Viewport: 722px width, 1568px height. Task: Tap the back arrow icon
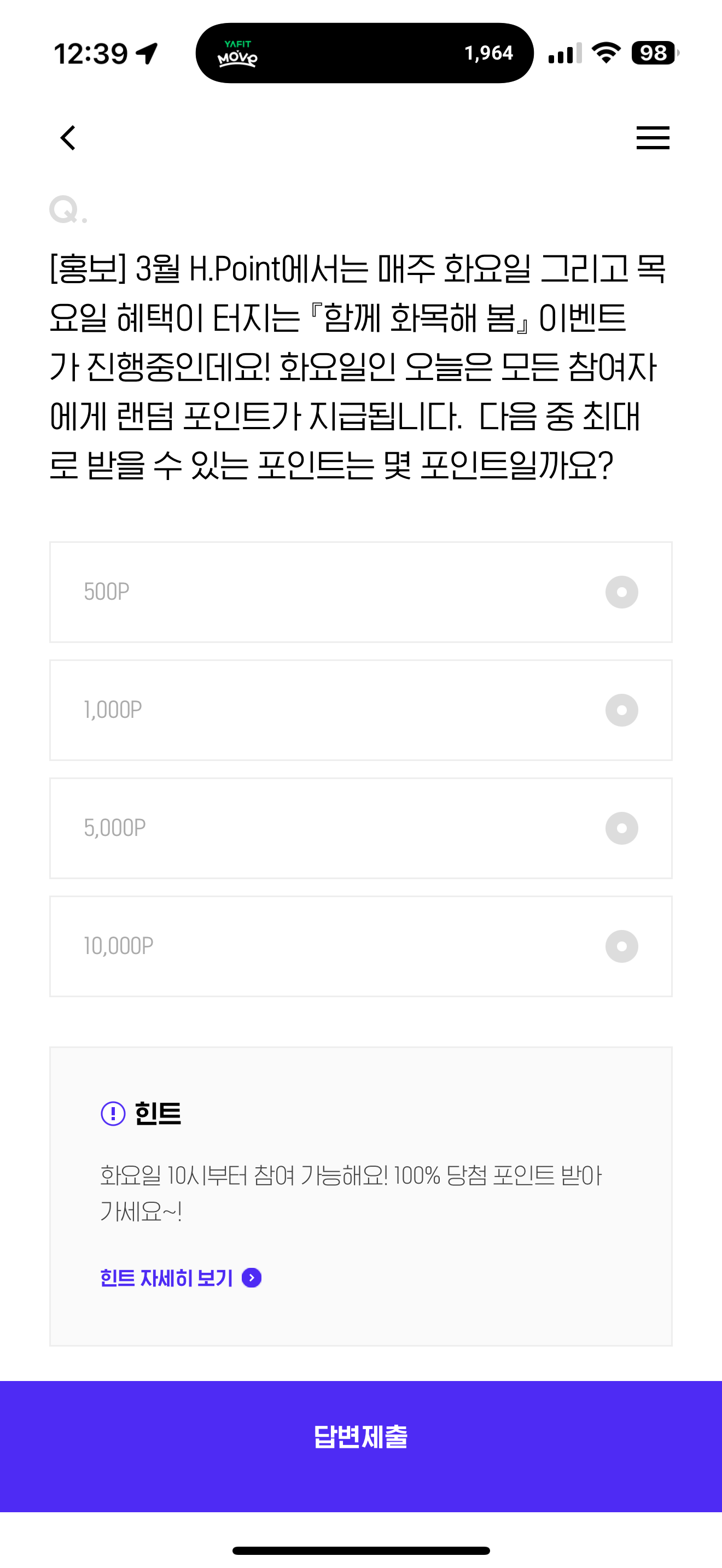coord(68,138)
